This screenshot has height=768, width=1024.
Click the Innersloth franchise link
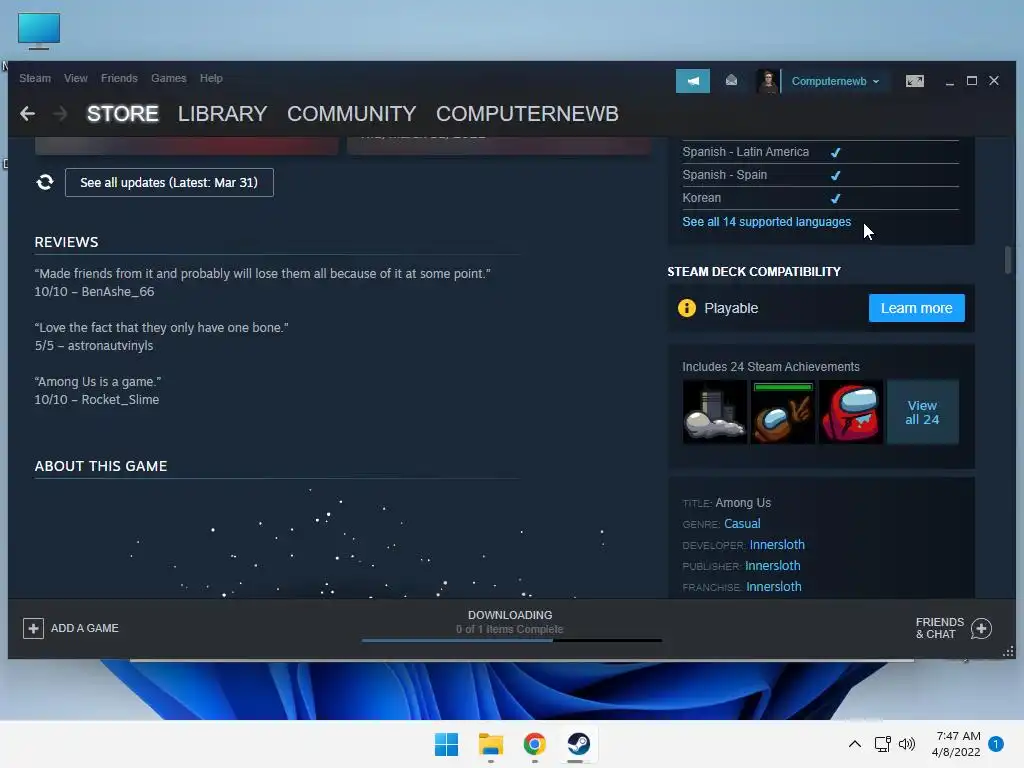click(774, 586)
